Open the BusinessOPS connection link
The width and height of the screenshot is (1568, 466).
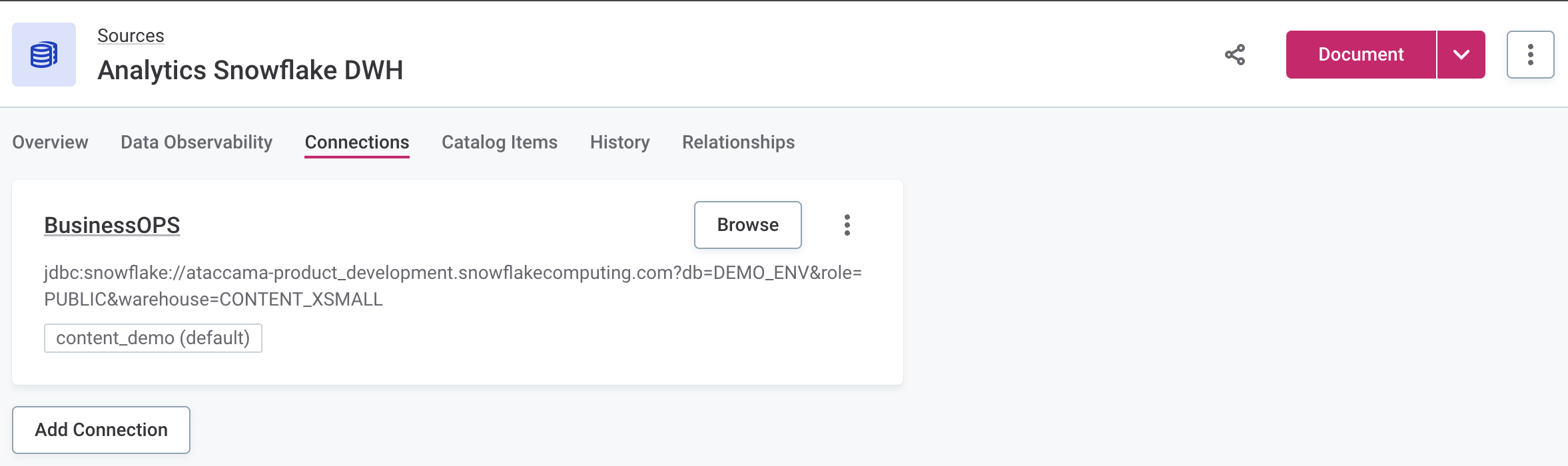(x=111, y=225)
